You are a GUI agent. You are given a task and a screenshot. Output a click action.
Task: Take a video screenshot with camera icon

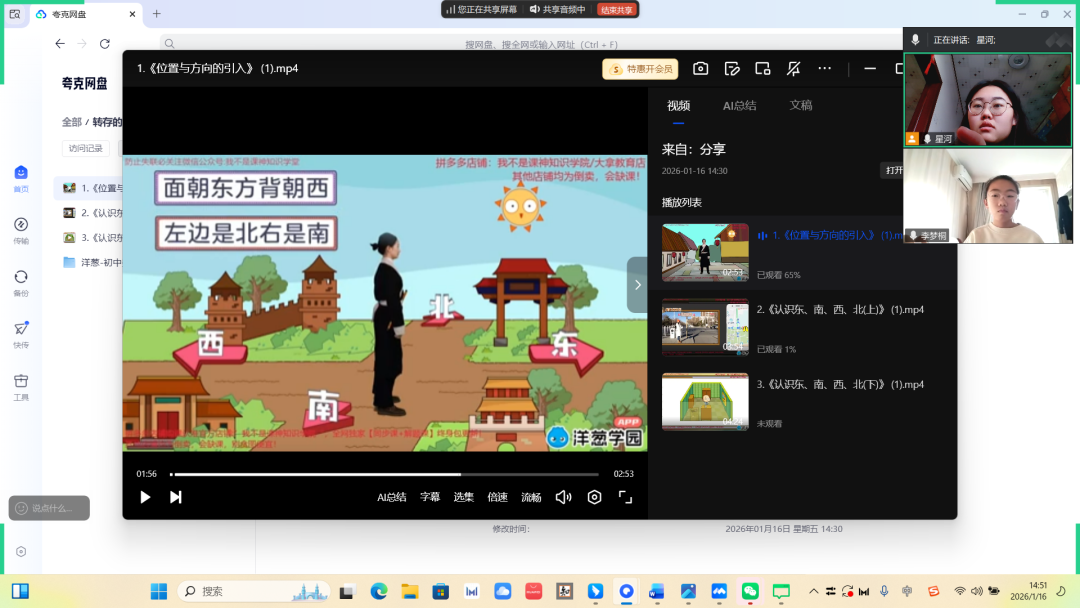point(700,68)
